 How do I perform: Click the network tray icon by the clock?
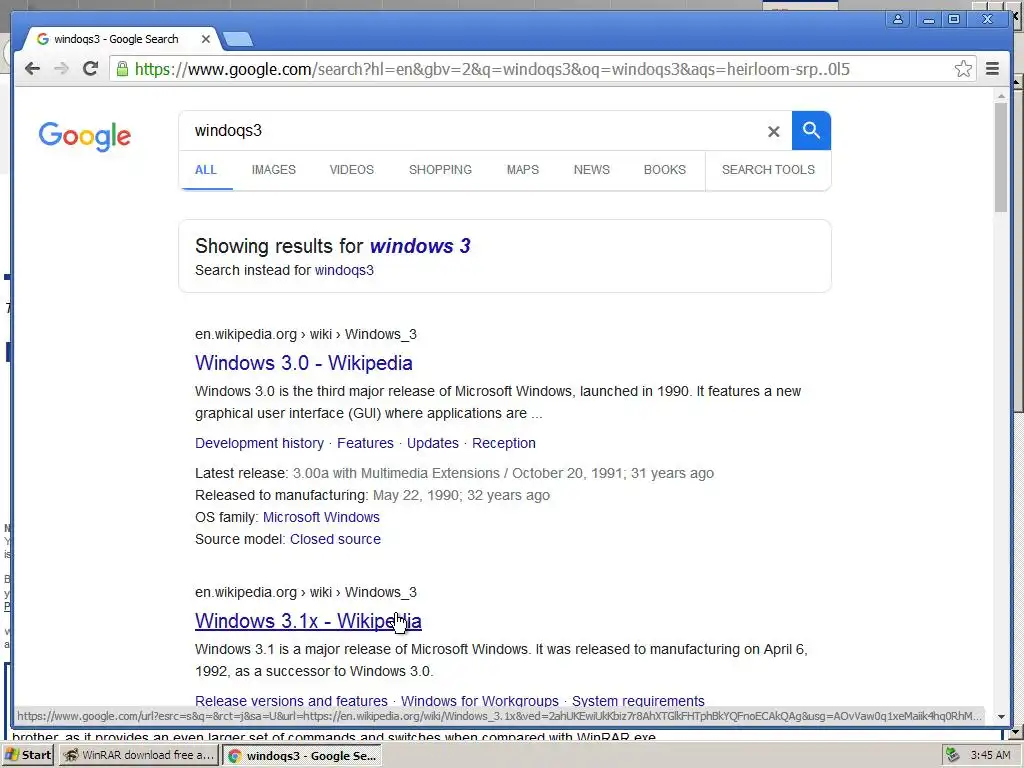click(x=953, y=755)
